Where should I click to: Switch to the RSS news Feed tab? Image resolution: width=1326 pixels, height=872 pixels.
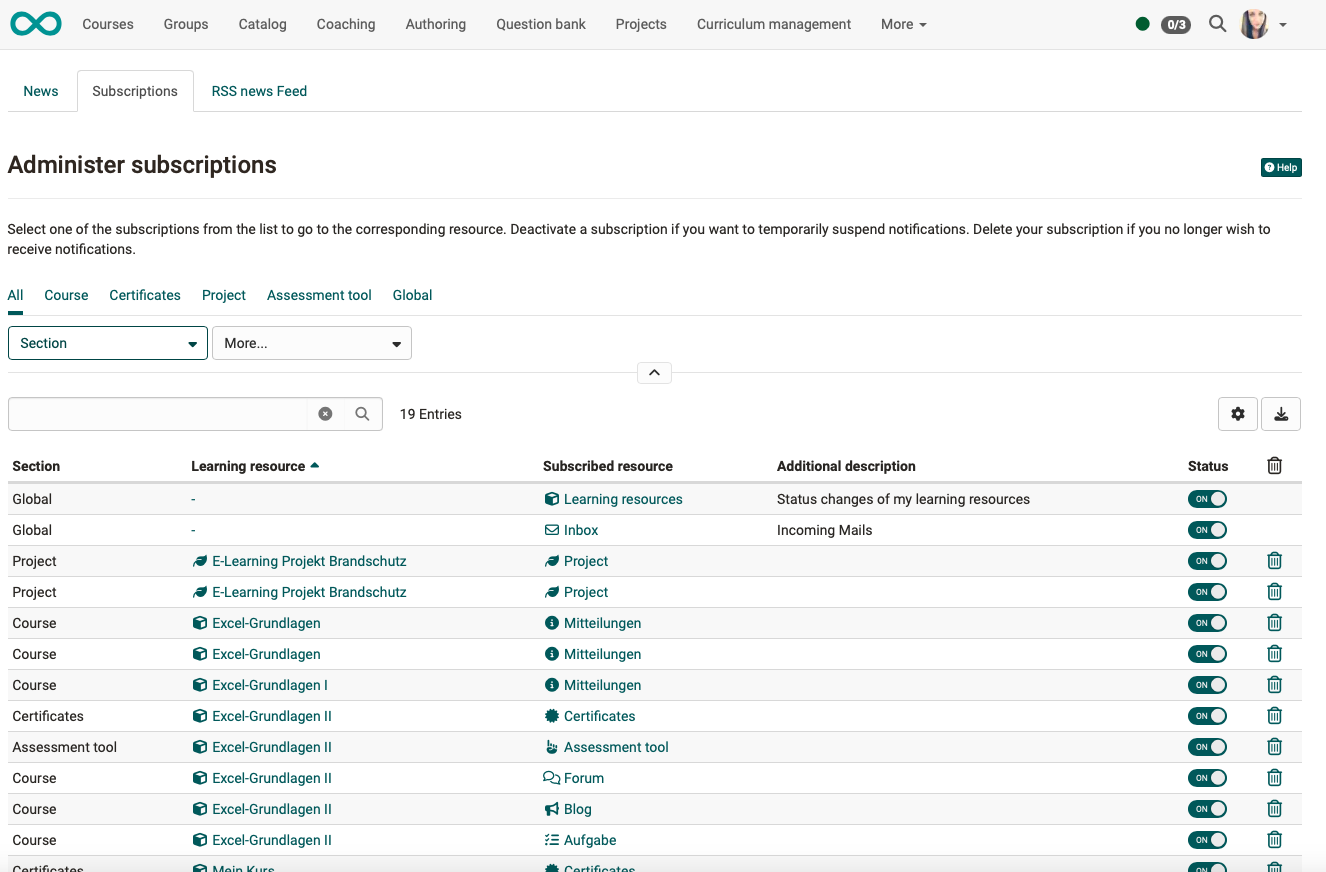pos(258,91)
